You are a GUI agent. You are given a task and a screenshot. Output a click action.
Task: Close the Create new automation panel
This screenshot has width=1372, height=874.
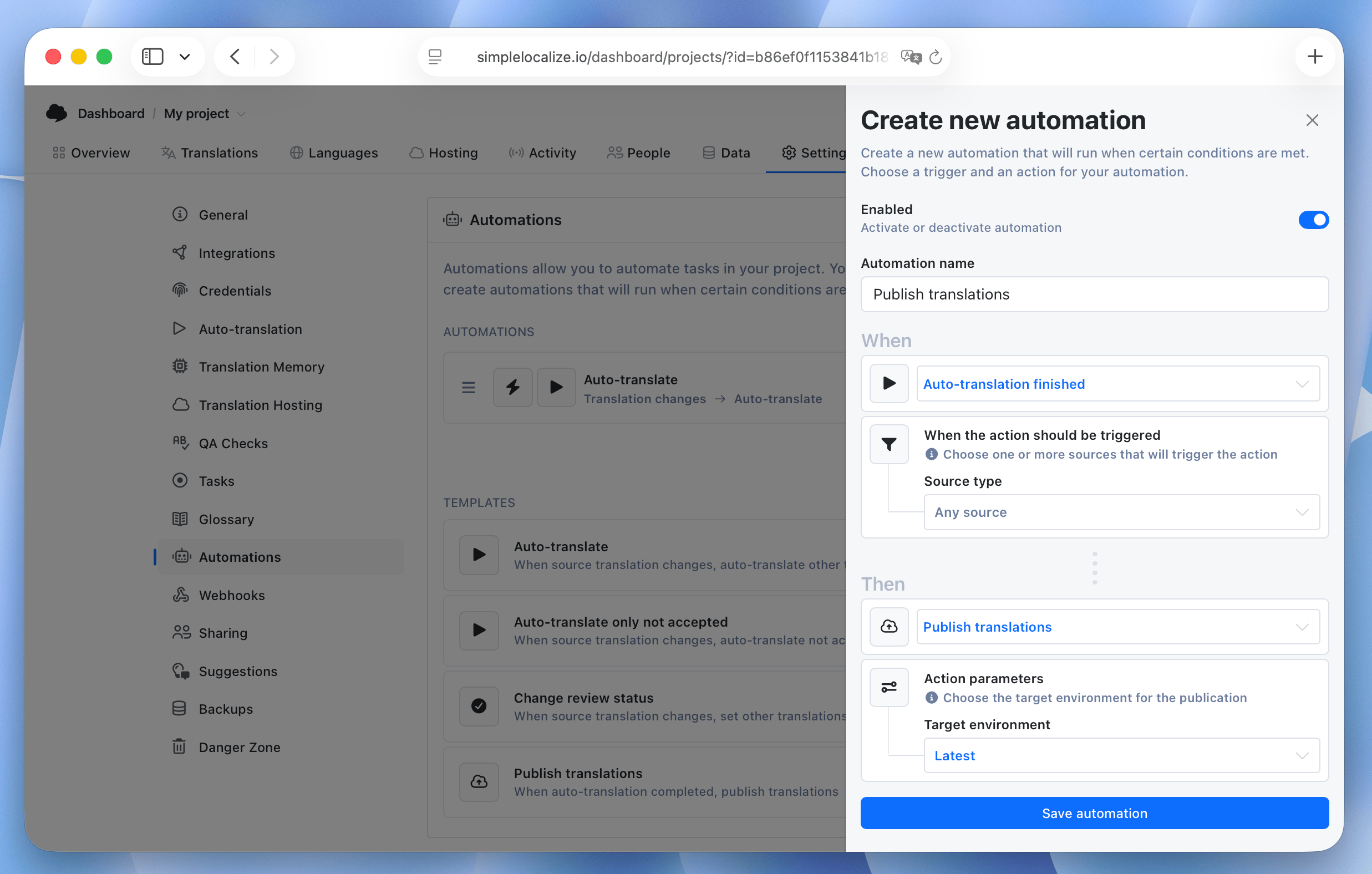[1312, 120]
